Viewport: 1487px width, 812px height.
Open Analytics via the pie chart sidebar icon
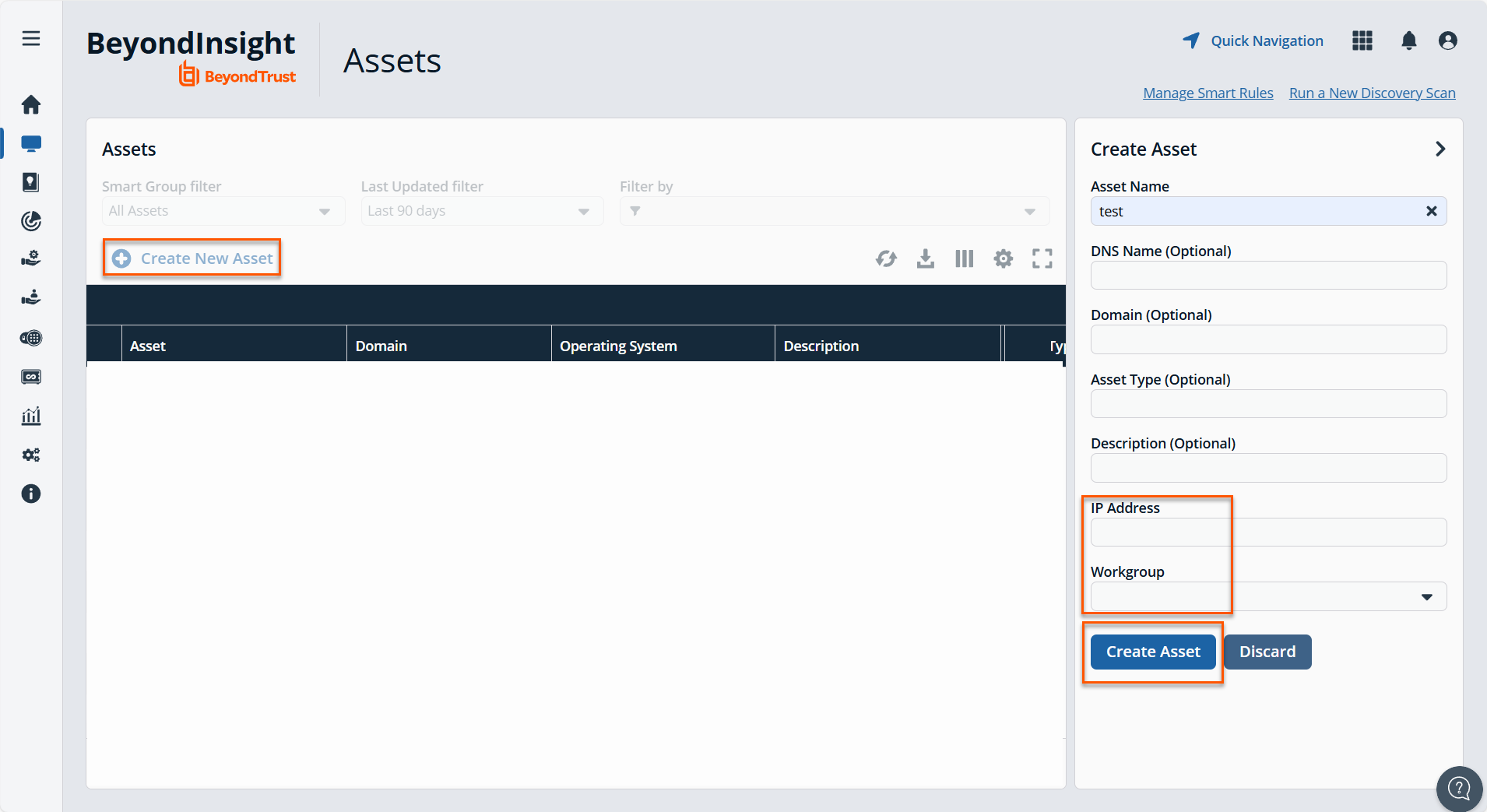[x=31, y=221]
